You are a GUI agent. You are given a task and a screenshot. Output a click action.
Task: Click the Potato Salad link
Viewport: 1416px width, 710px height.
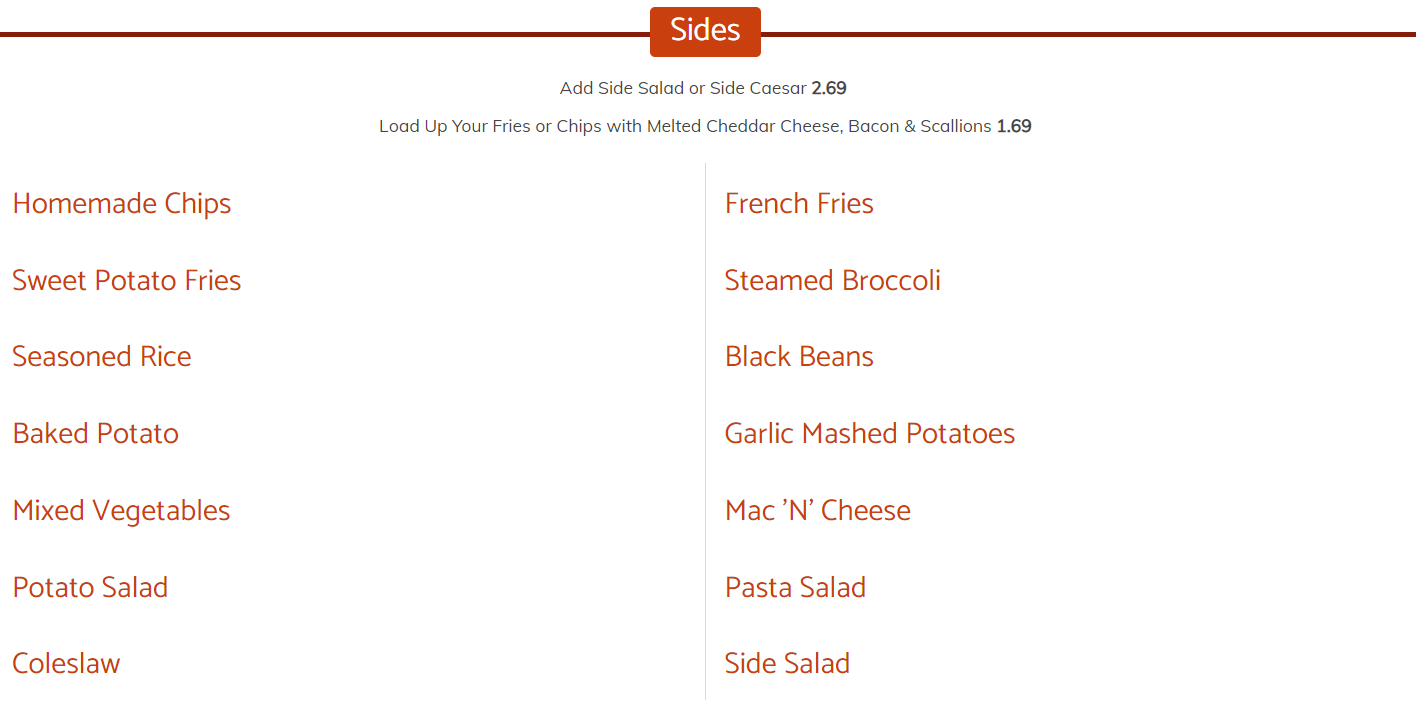pos(90,588)
